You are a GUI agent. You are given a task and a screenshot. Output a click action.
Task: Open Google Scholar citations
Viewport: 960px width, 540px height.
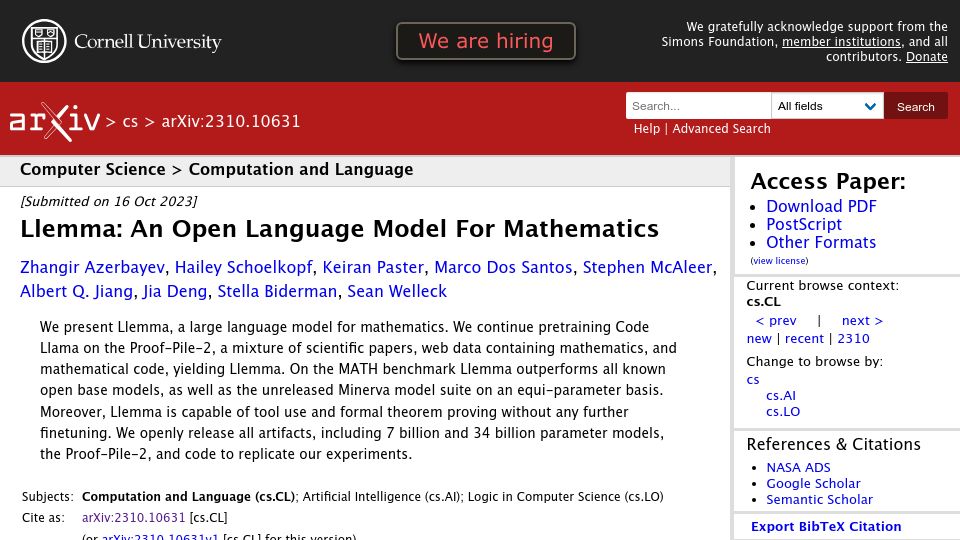tap(813, 484)
